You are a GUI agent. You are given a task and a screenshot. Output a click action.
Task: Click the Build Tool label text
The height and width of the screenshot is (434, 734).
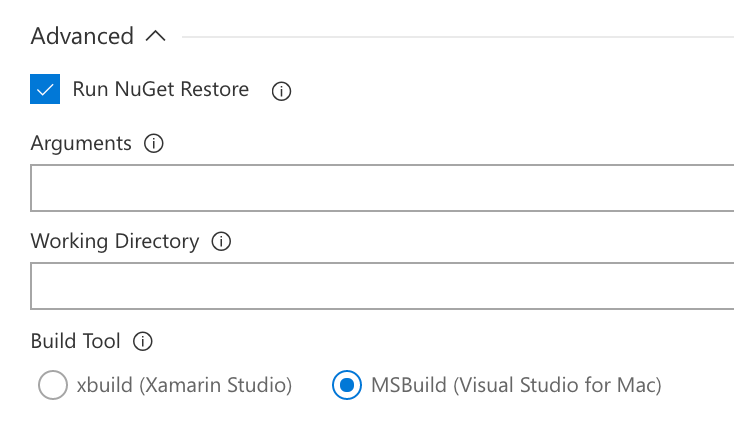[x=76, y=341]
